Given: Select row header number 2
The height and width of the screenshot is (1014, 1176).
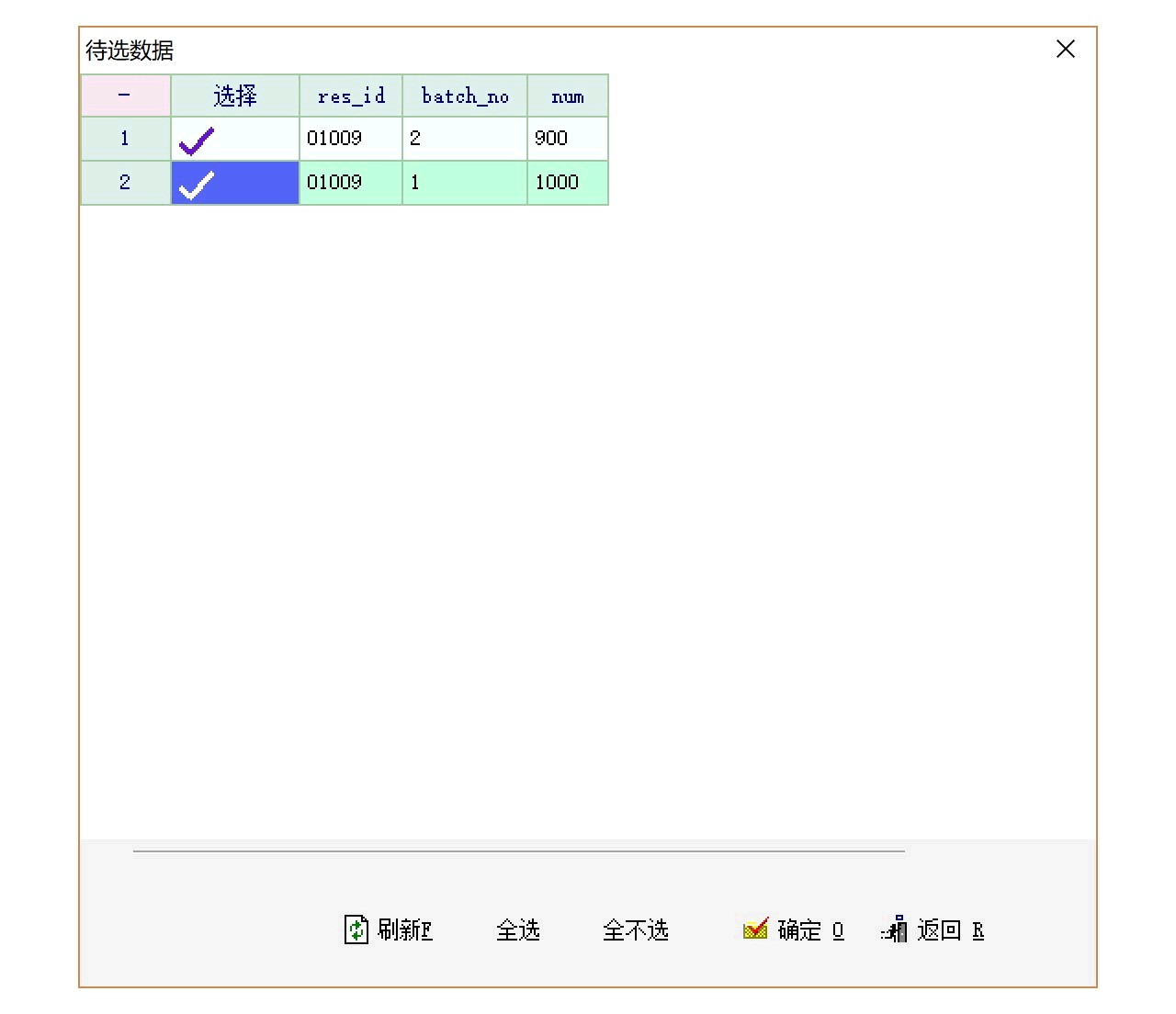Looking at the screenshot, I should [x=125, y=183].
